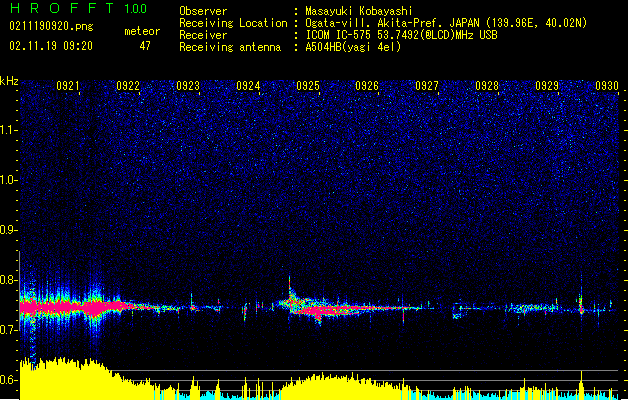629x400 pixels.
Task: Click the 0927 time marker
Action: [427, 86]
